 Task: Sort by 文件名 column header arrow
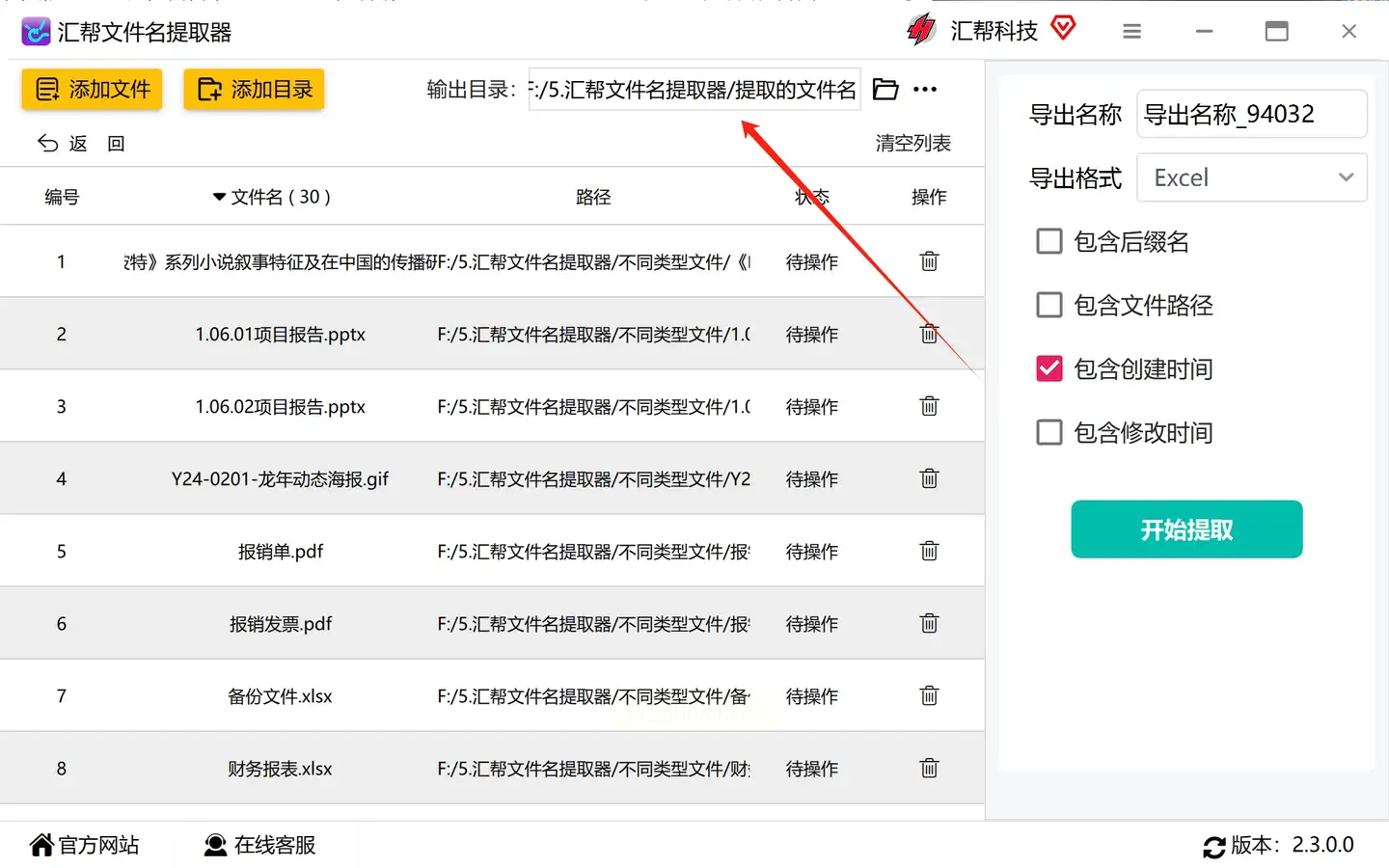219,197
